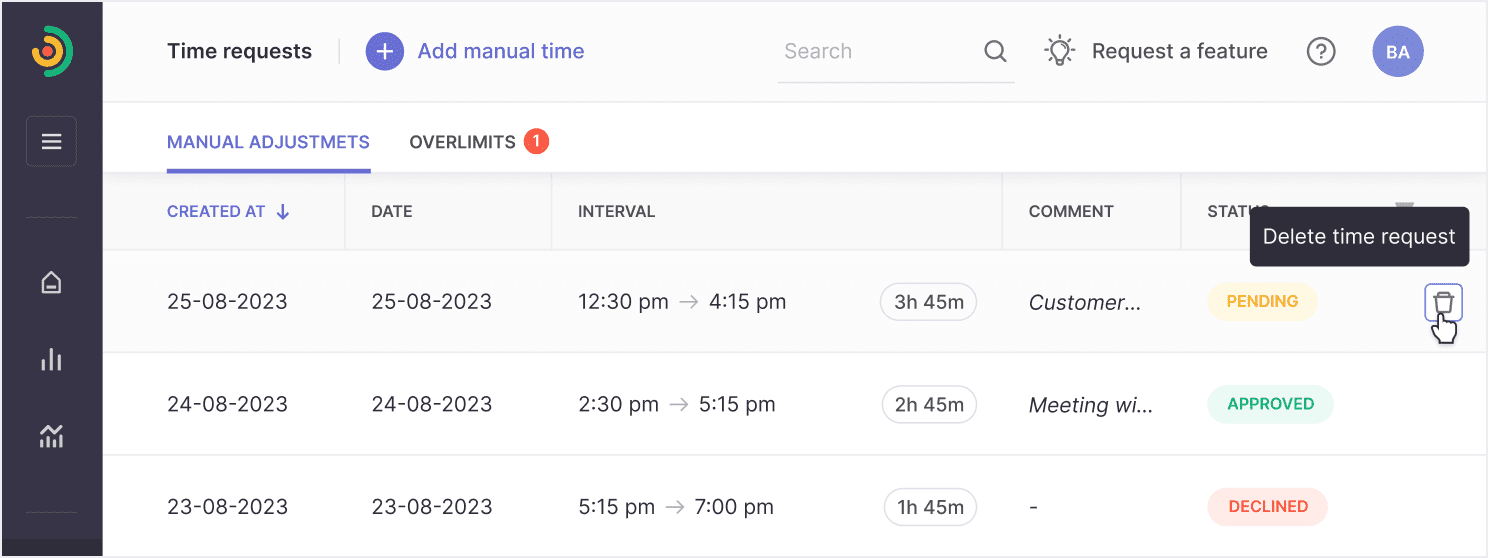Delete the pending time request via trash icon
Viewport: 1488px width, 558px height.
(x=1443, y=302)
